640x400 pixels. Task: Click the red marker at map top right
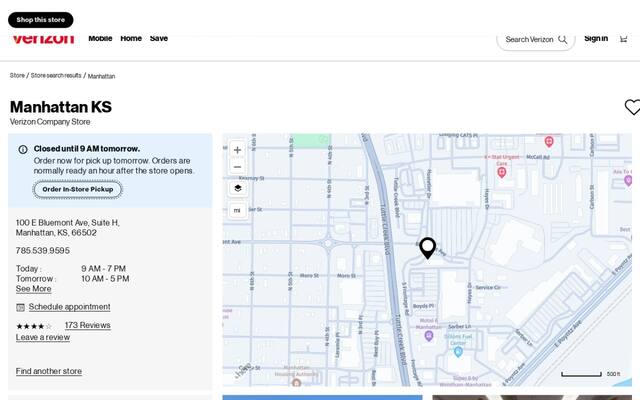pyautogui.click(x=549, y=142)
